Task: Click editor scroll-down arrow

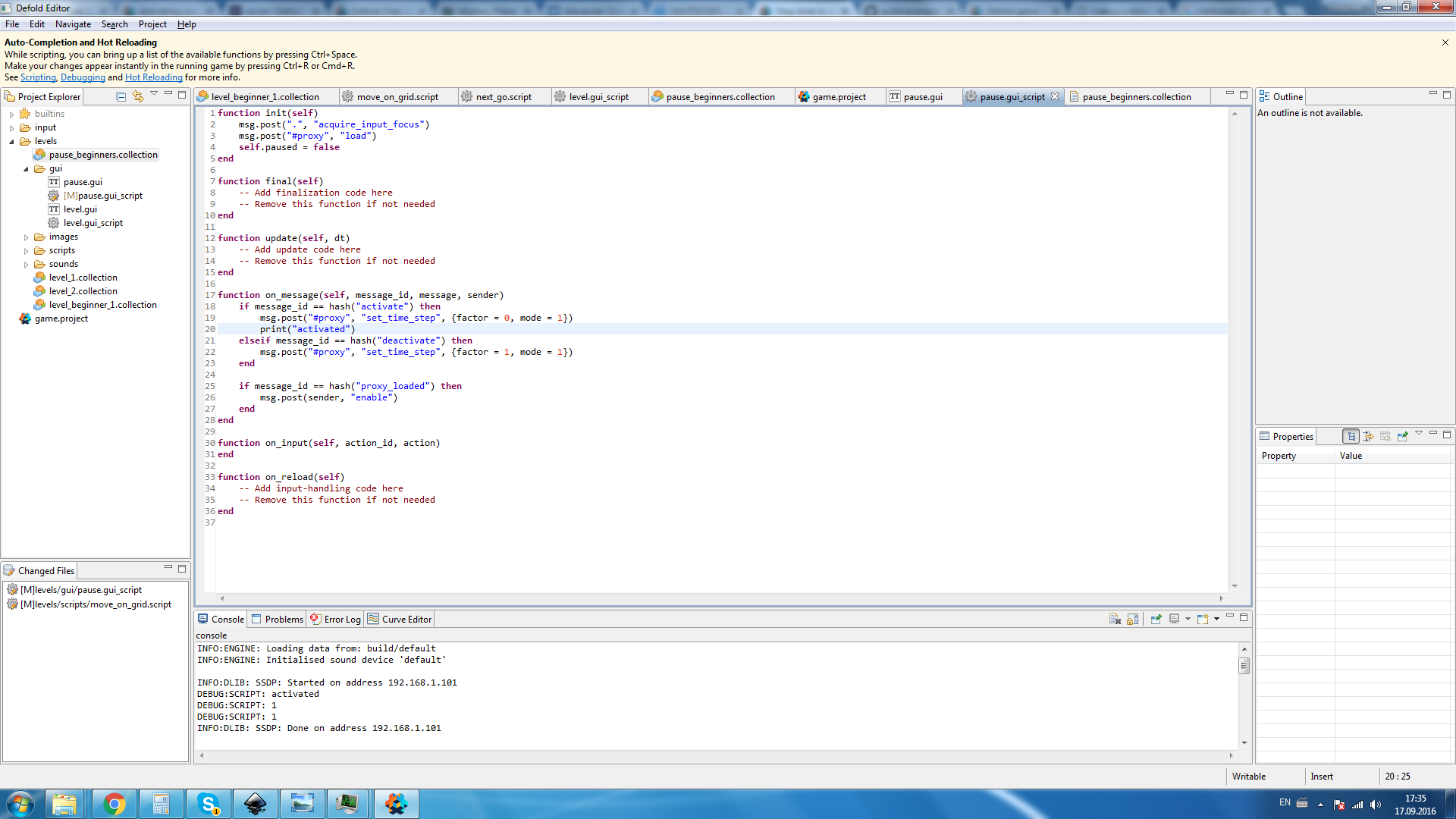Action: (x=1235, y=586)
